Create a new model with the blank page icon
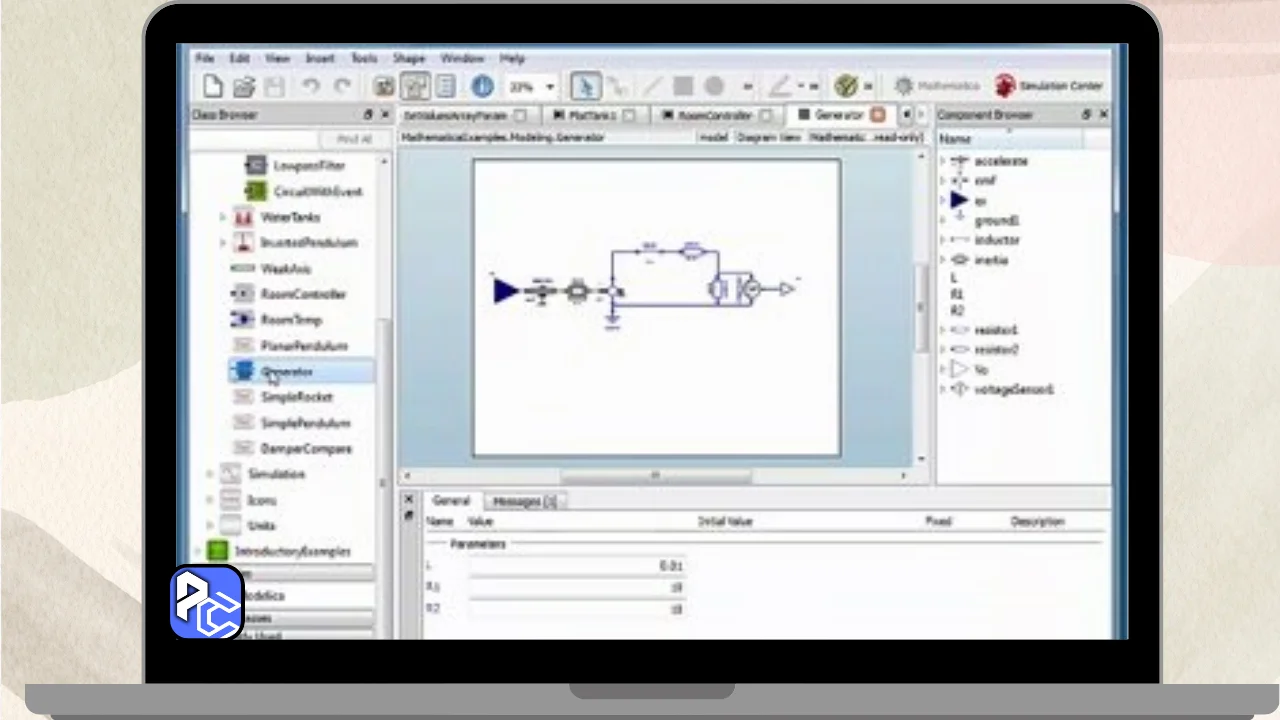The height and width of the screenshot is (720, 1280). (x=212, y=87)
